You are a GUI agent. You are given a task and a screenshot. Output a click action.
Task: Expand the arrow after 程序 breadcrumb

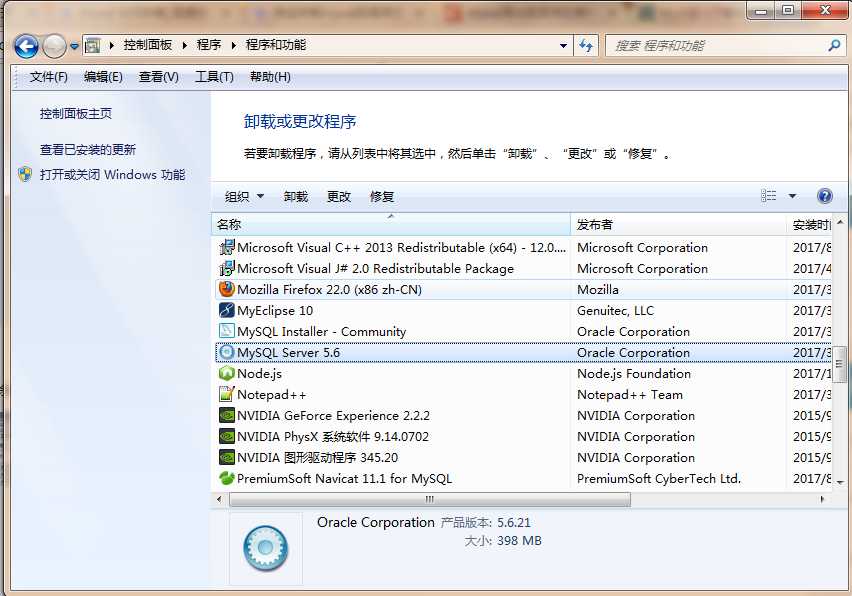(x=234, y=46)
